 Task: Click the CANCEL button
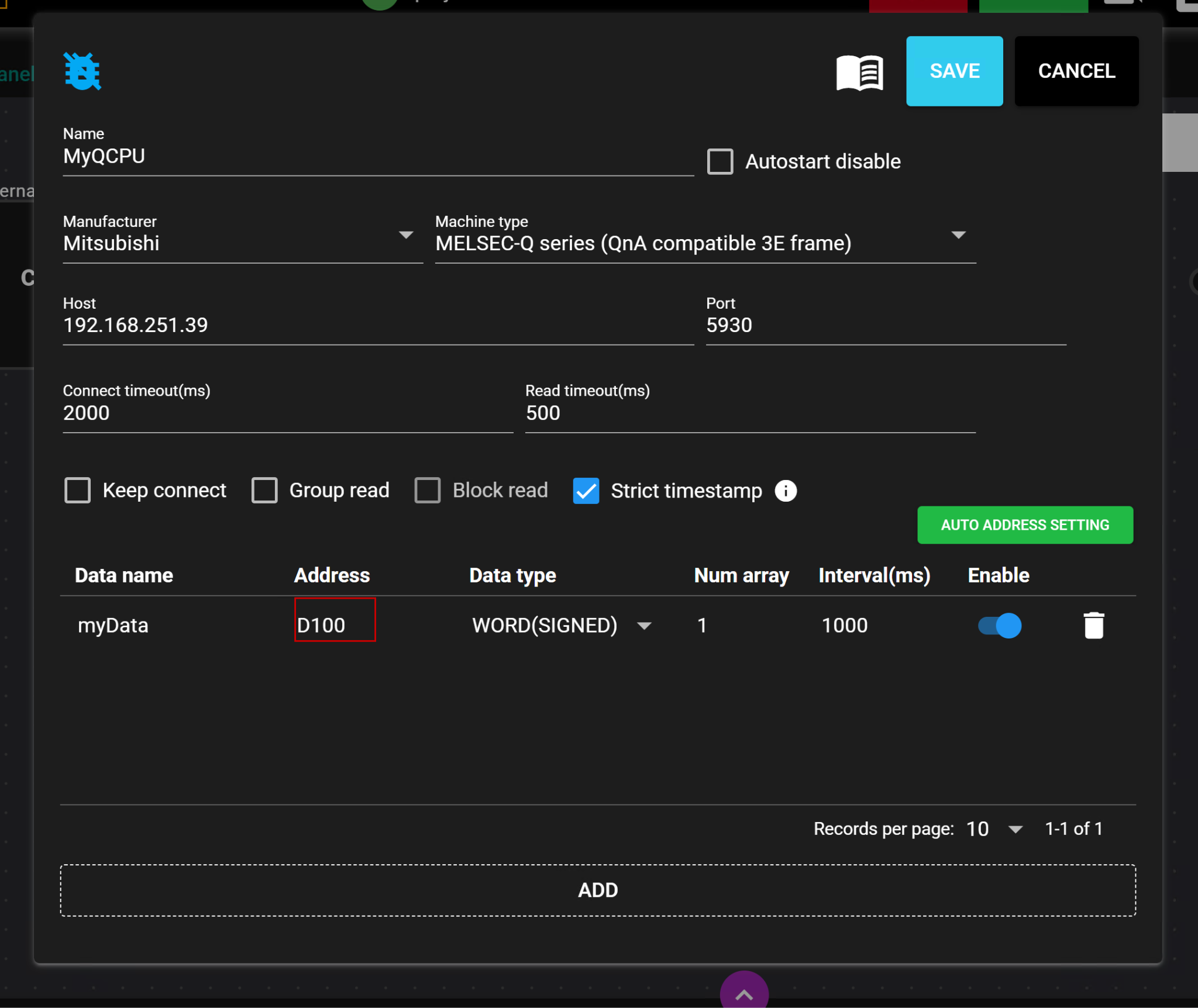[x=1076, y=71]
